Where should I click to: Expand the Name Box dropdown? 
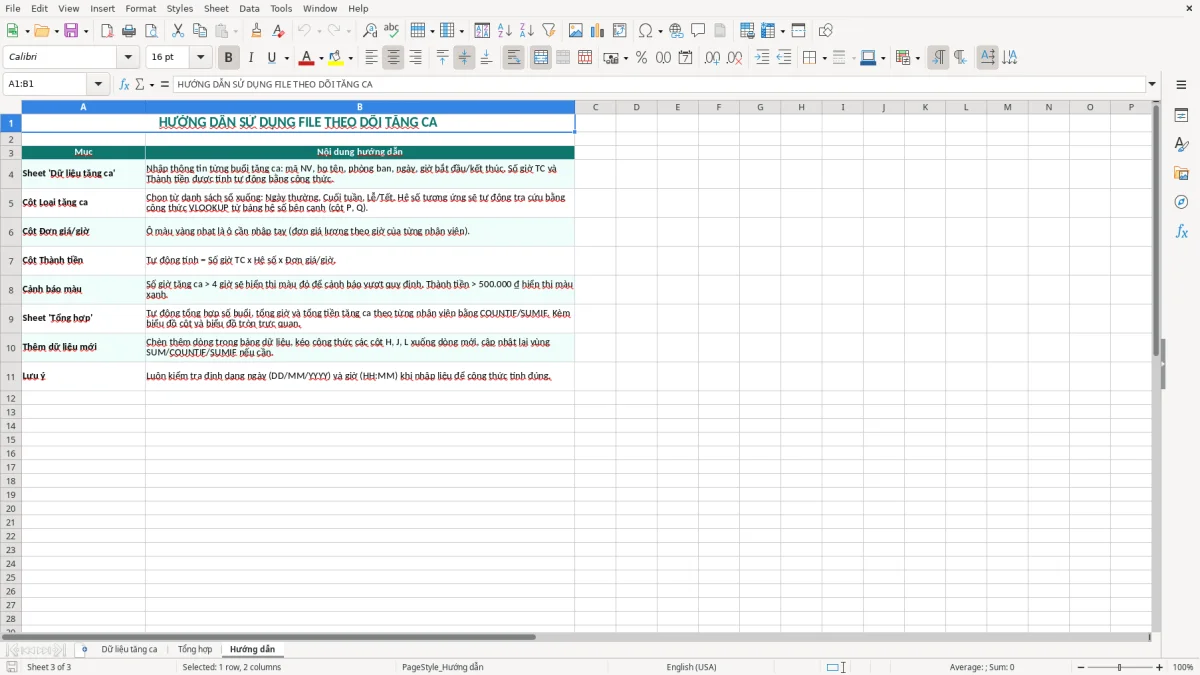[98, 85]
